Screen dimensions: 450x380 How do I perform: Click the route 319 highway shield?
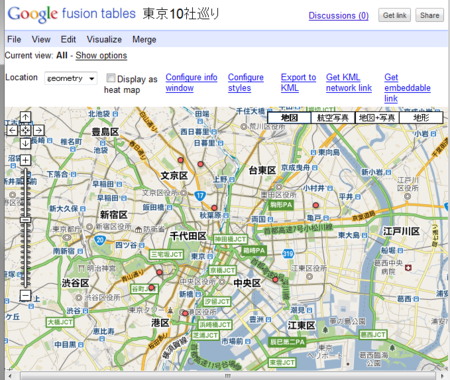[288, 254]
